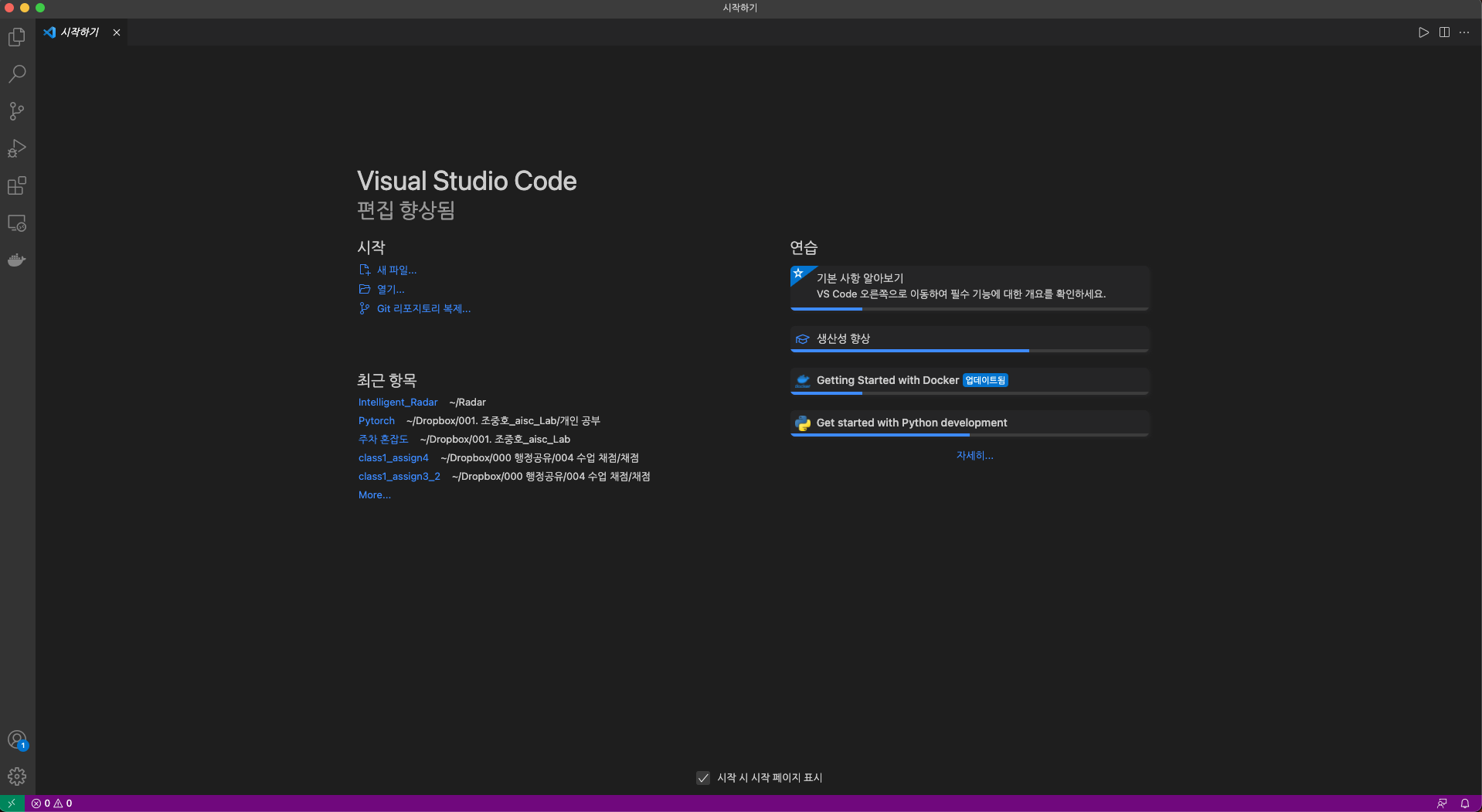Select the 시작하기 editor tab
1482x812 pixels.
click(82, 32)
